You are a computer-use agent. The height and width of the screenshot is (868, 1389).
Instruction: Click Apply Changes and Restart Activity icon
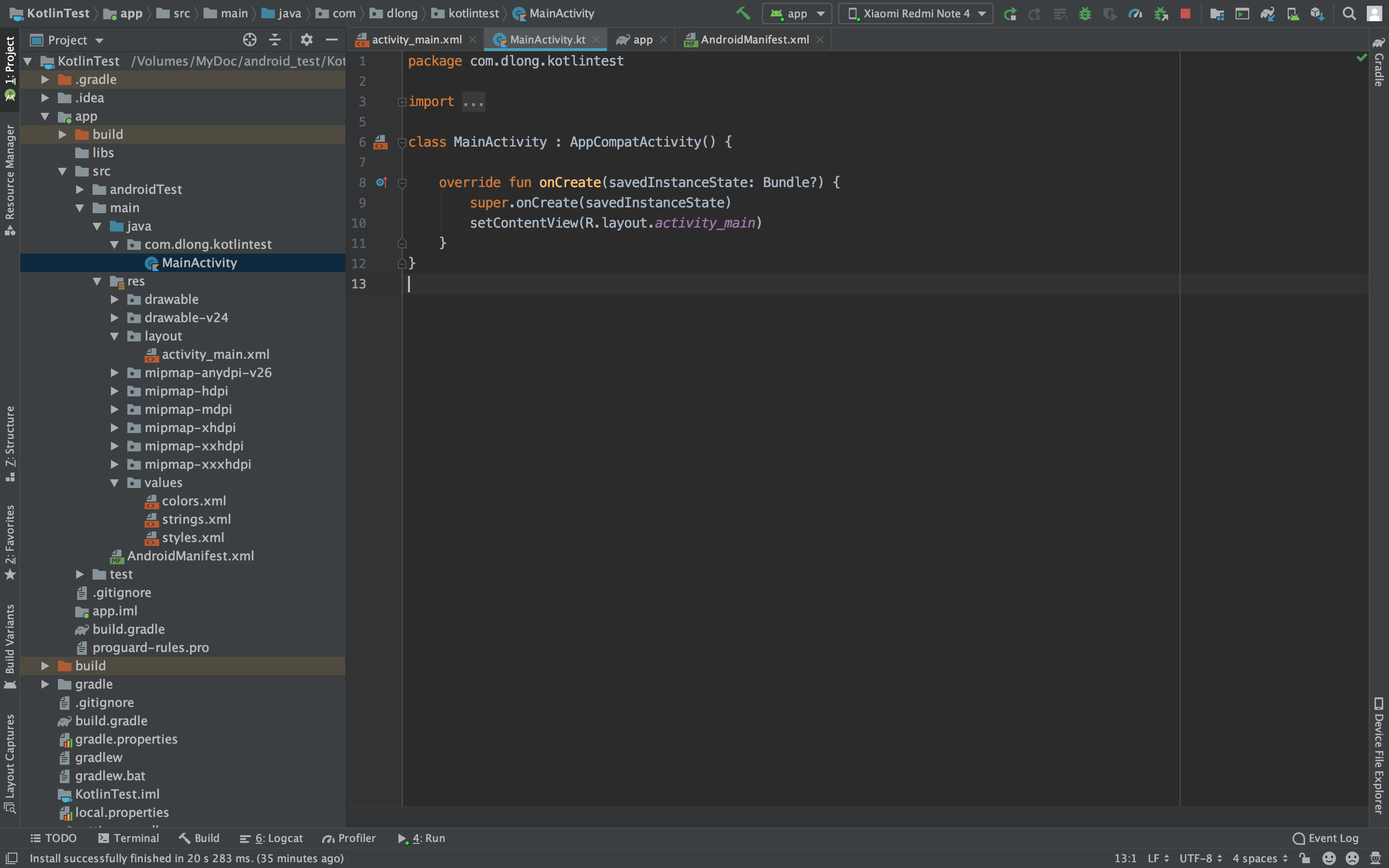(1035, 14)
